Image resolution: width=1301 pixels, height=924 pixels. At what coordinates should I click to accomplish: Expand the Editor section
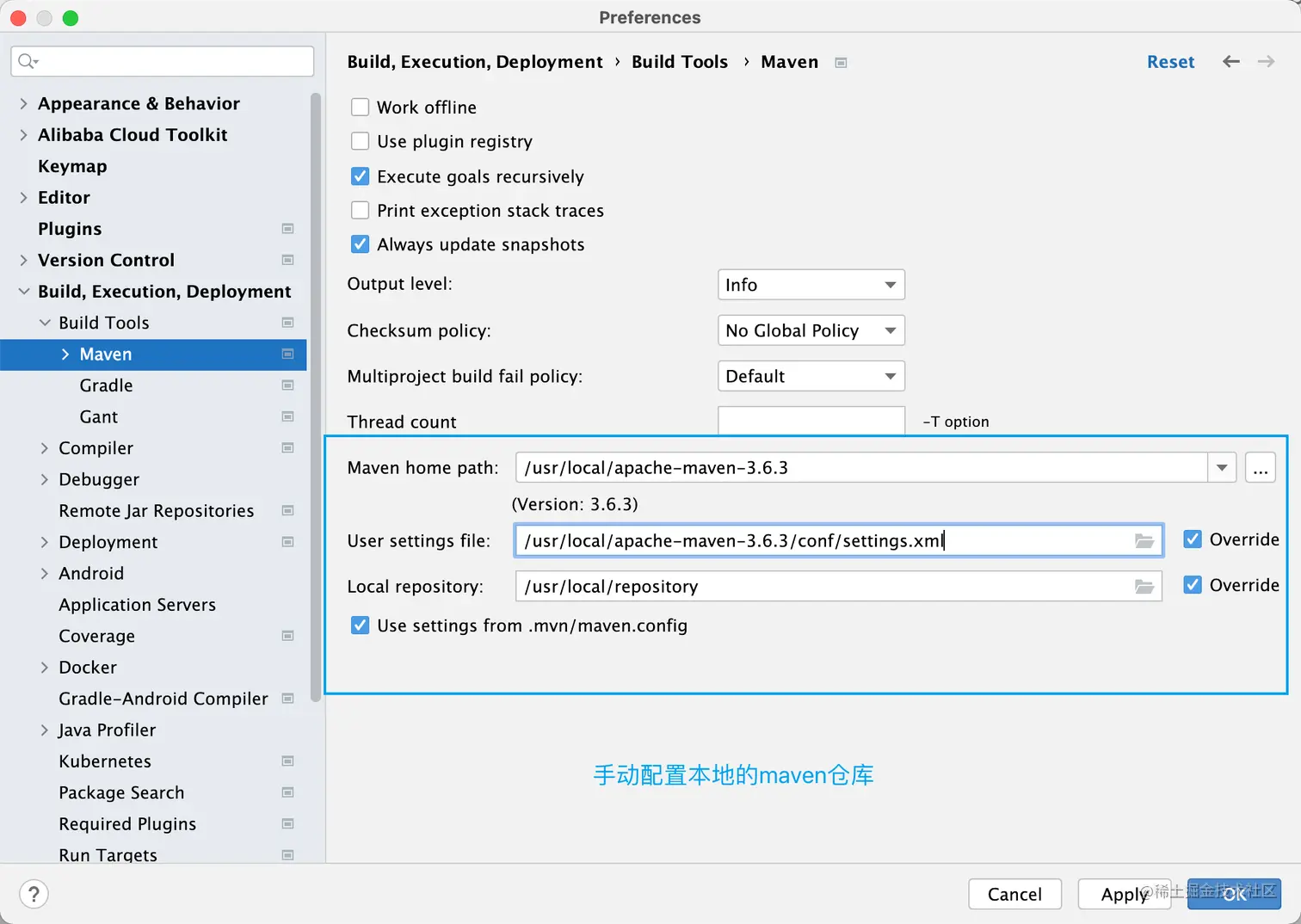click(23, 198)
